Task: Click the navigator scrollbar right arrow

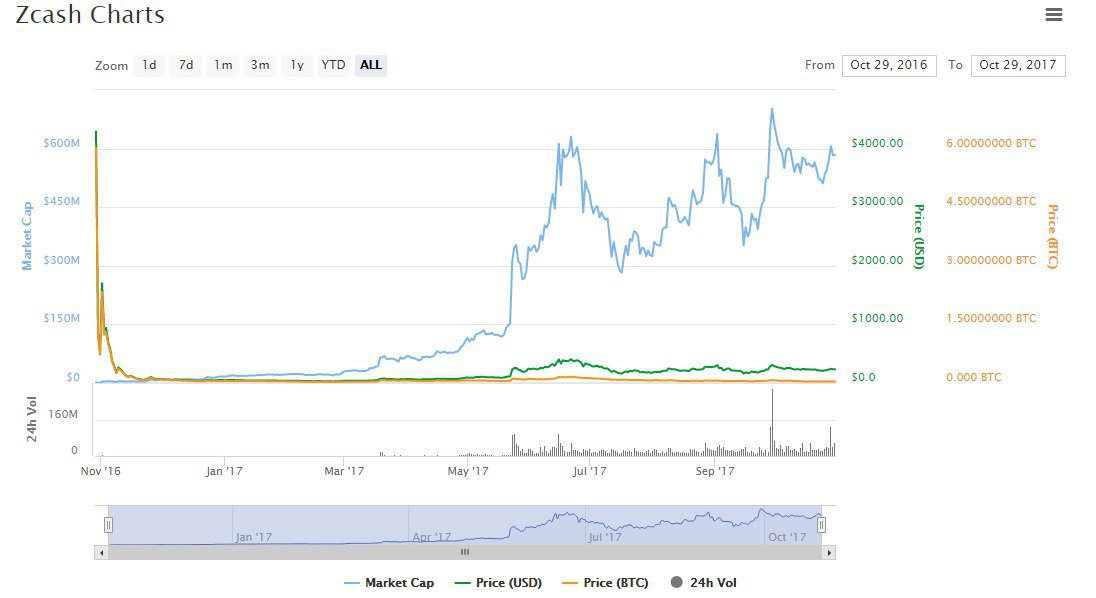Action: (x=829, y=553)
